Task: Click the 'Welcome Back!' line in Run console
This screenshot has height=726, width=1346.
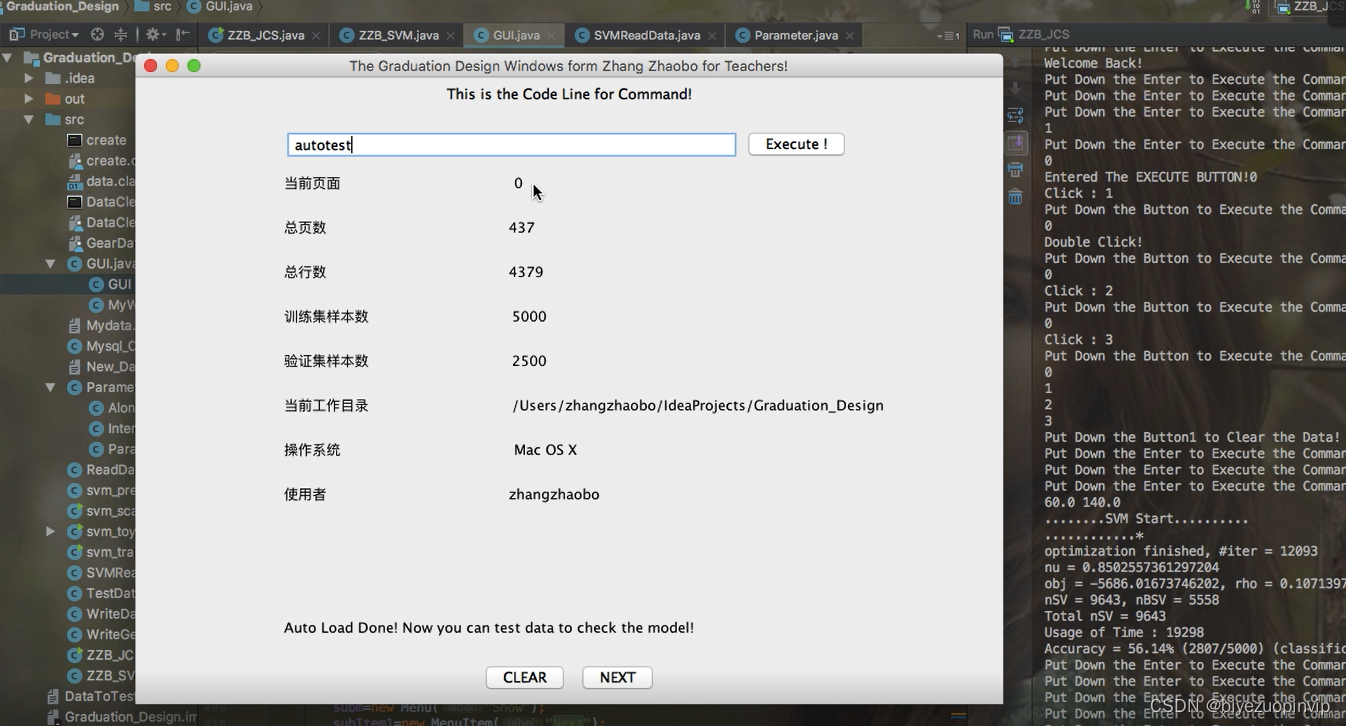Action: coord(1093,63)
